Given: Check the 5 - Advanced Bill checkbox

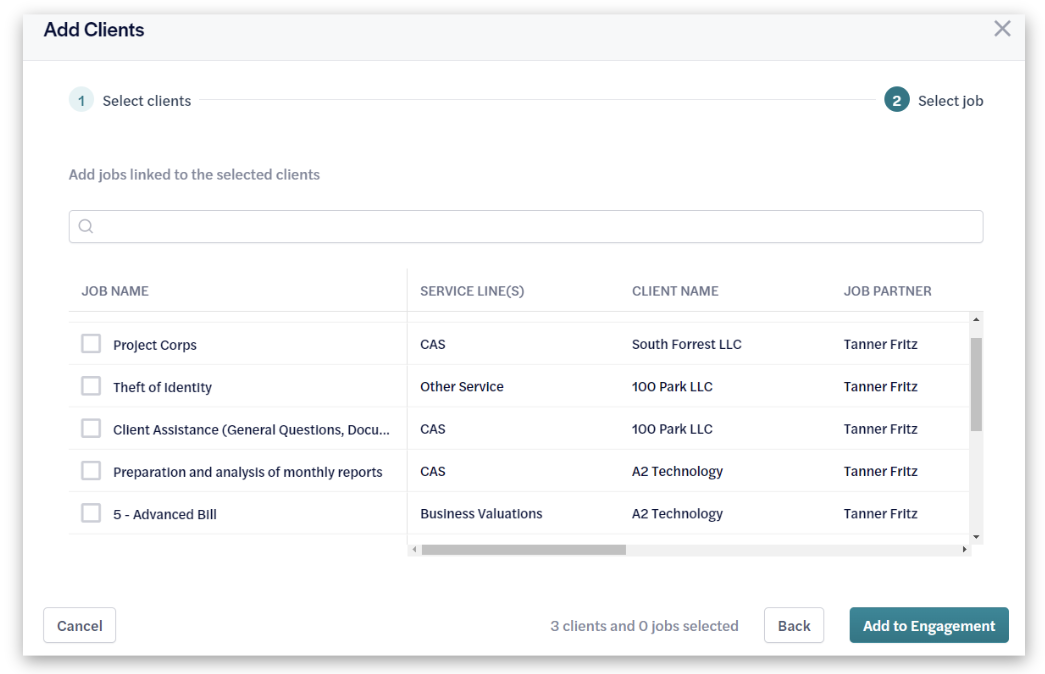Looking at the screenshot, I should 91,513.
